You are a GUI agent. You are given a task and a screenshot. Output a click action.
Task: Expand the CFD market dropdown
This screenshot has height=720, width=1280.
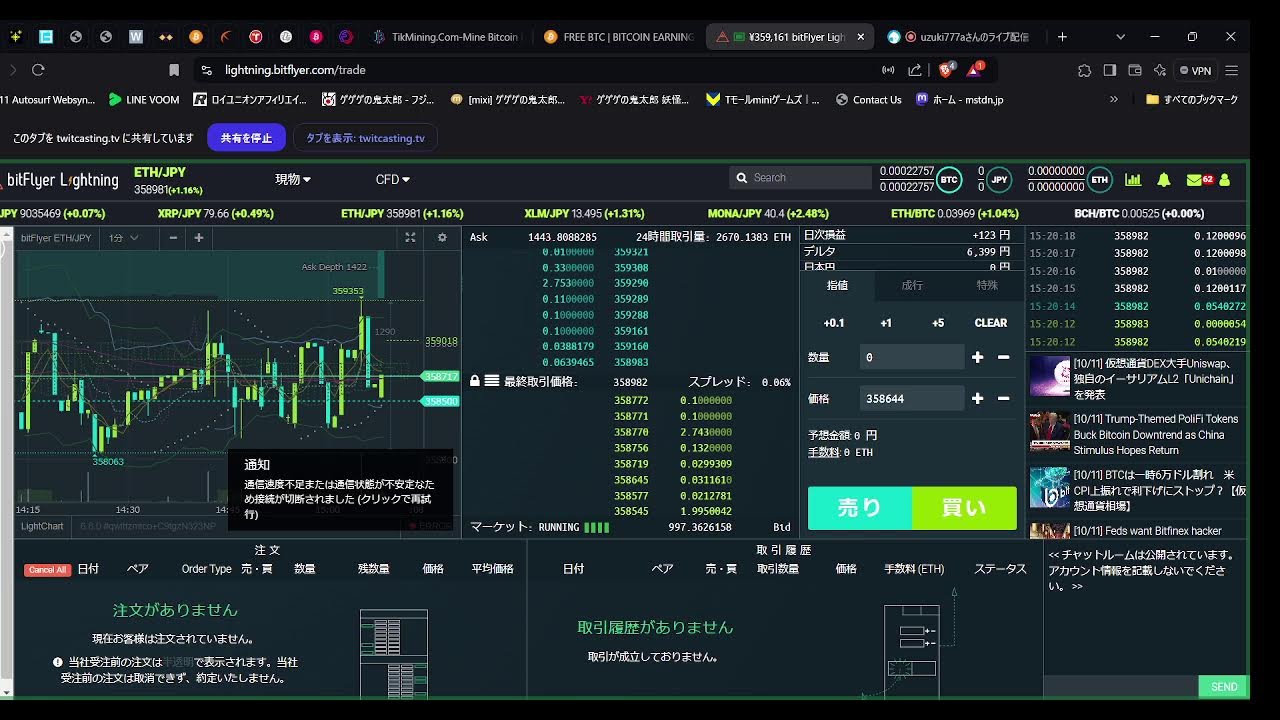[x=393, y=180]
